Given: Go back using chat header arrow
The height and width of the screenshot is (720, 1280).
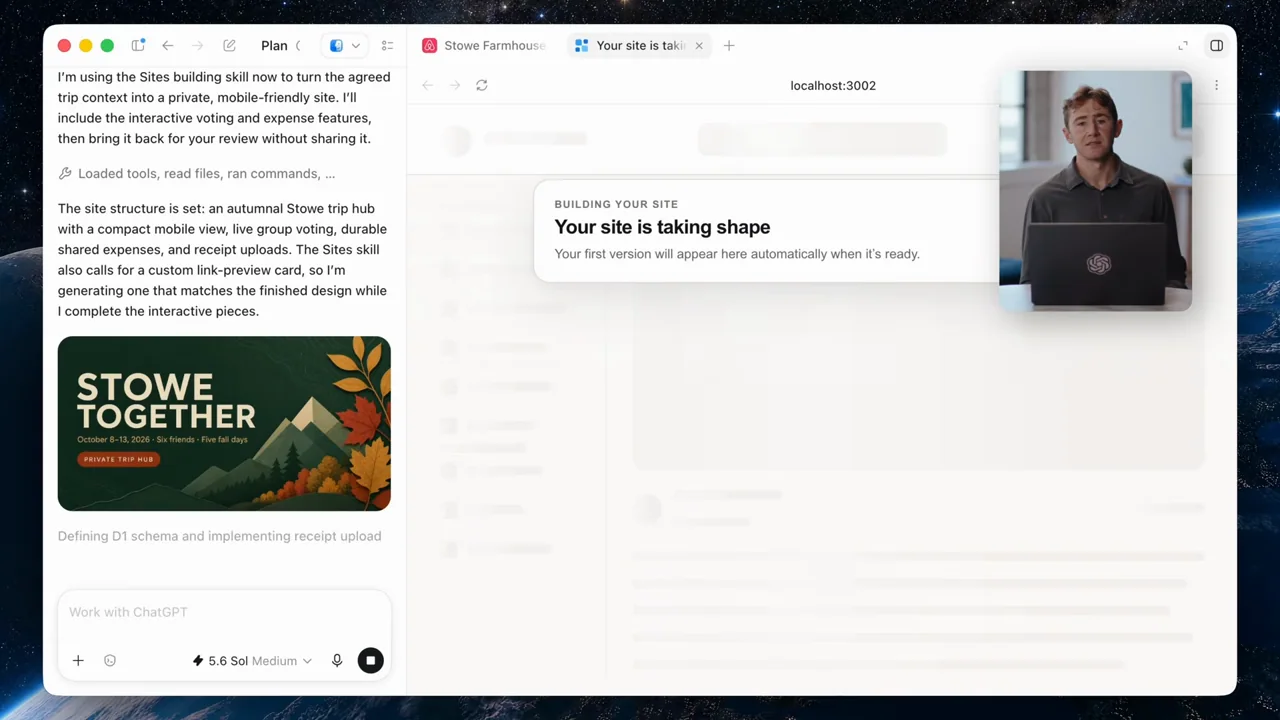Looking at the screenshot, I should 168,45.
